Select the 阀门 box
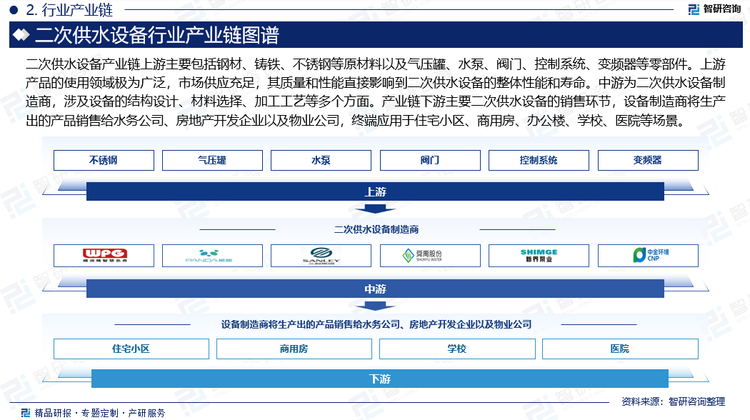750x420 pixels. pos(430,160)
